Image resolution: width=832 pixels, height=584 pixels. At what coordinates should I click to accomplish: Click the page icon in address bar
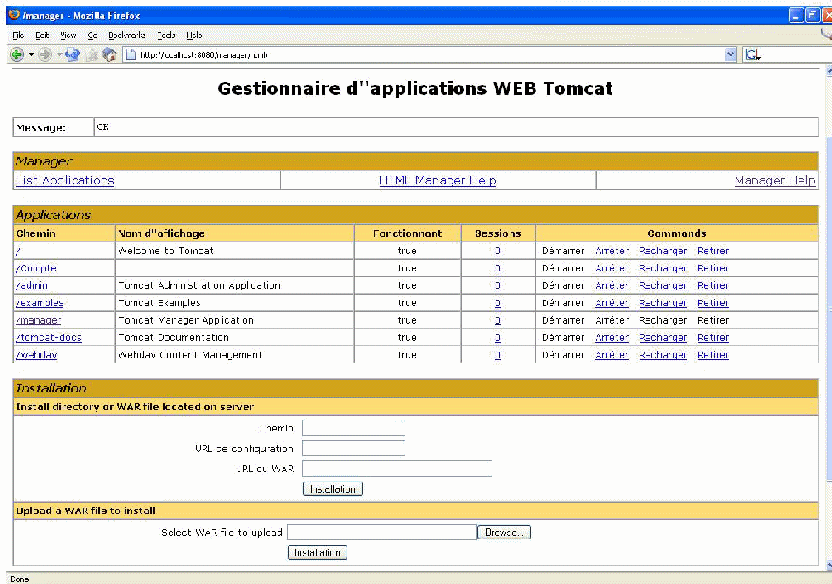pos(131,55)
